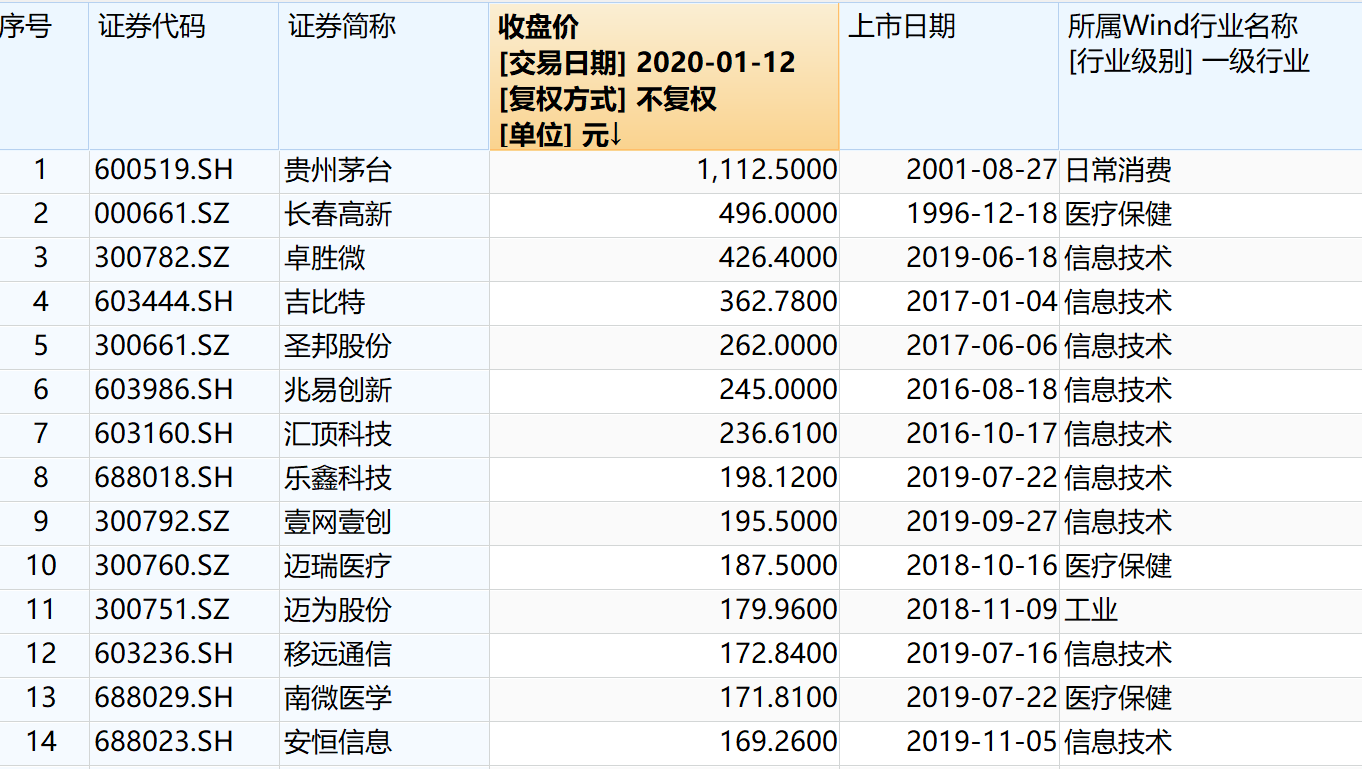The image size is (1362, 769).
Task: Select industry cell 日常消费
Action: 1118,170
